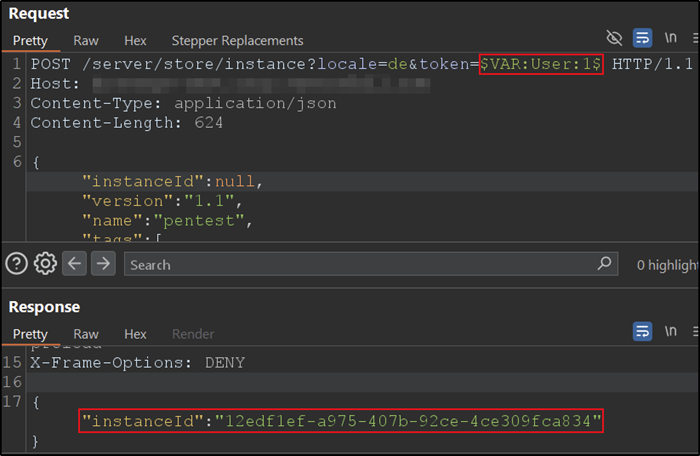The width and height of the screenshot is (700, 456).
Task: Click into the Search input field
Action: pyautogui.click(x=360, y=265)
